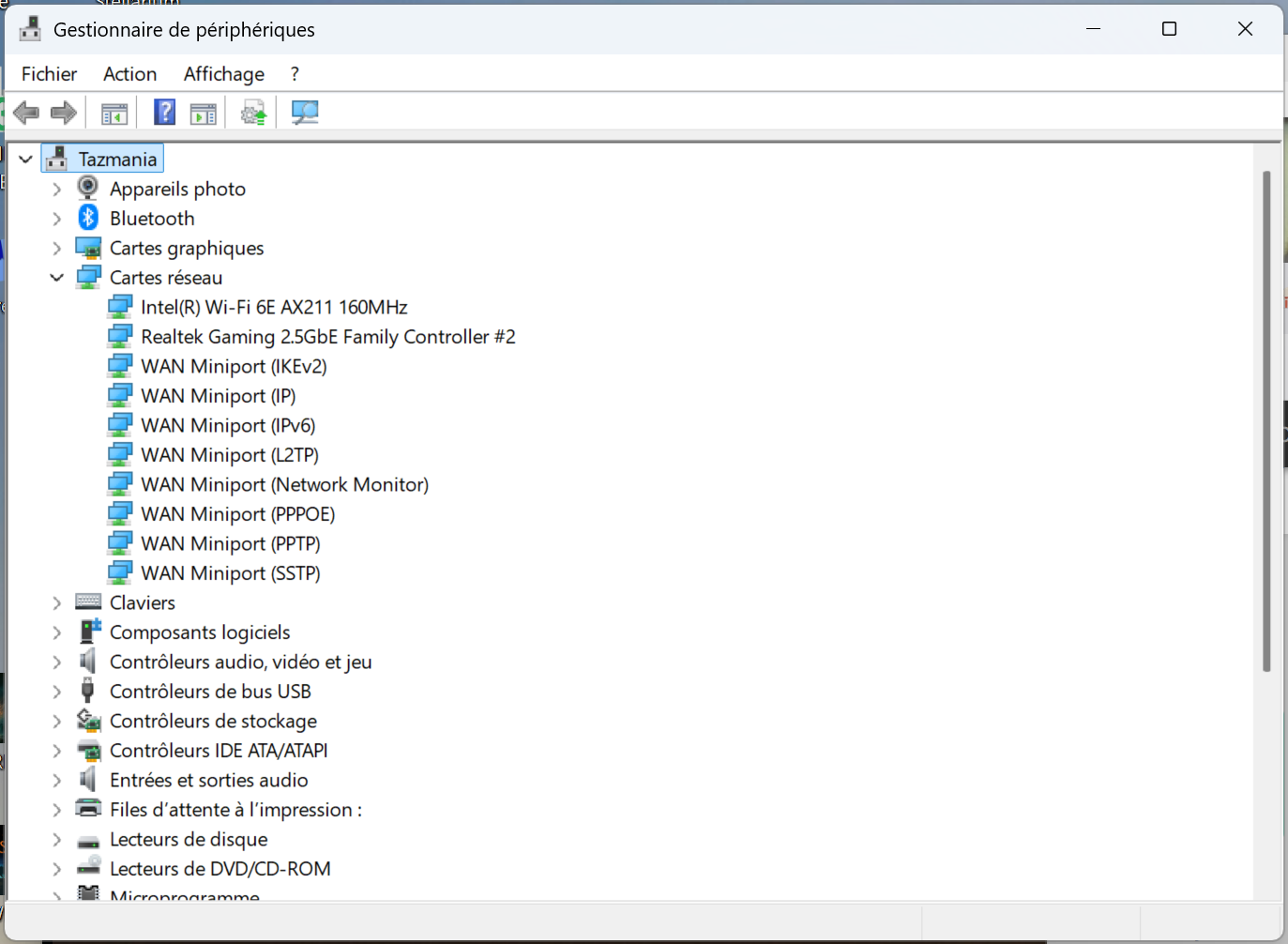Select Files d'attente à l'impression label
The width and height of the screenshot is (1288, 944).
[x=235, y=809]
